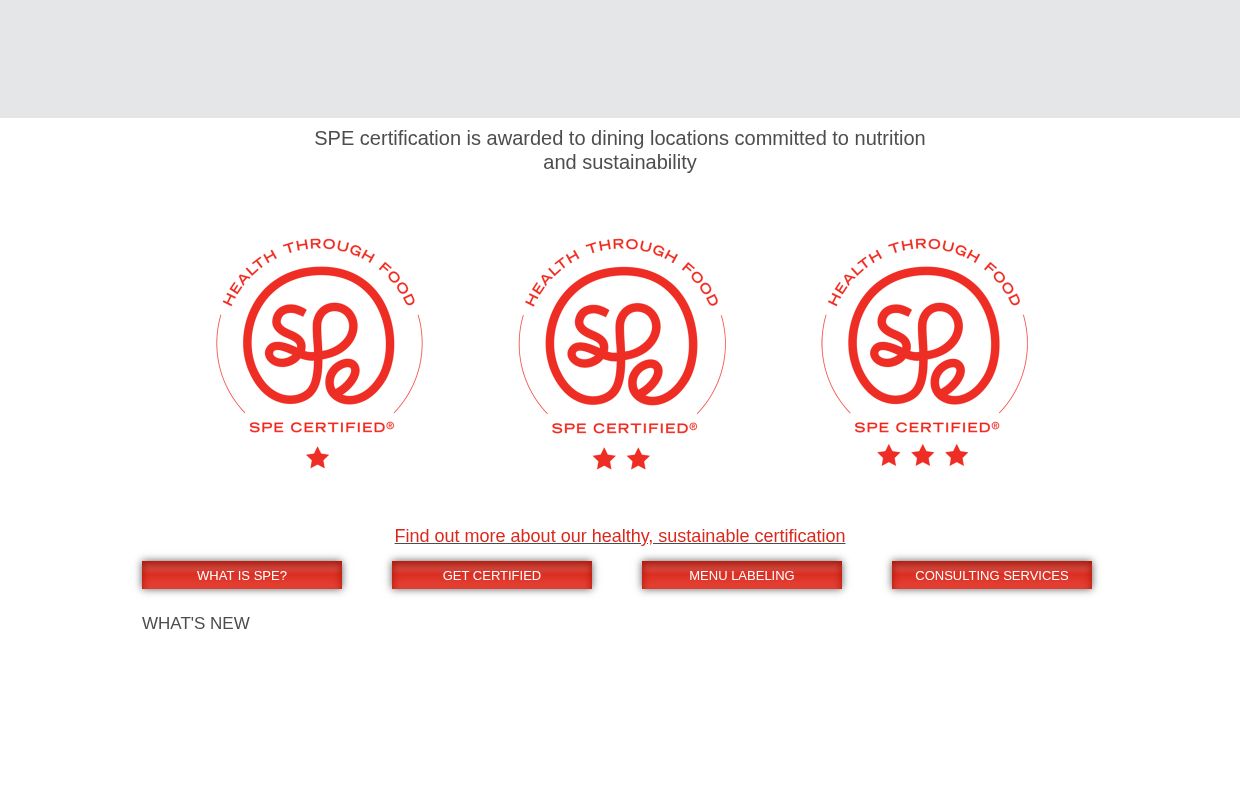Click the CONSULTING SERVICES button
Screen dimensions: 1240x800
991,575
